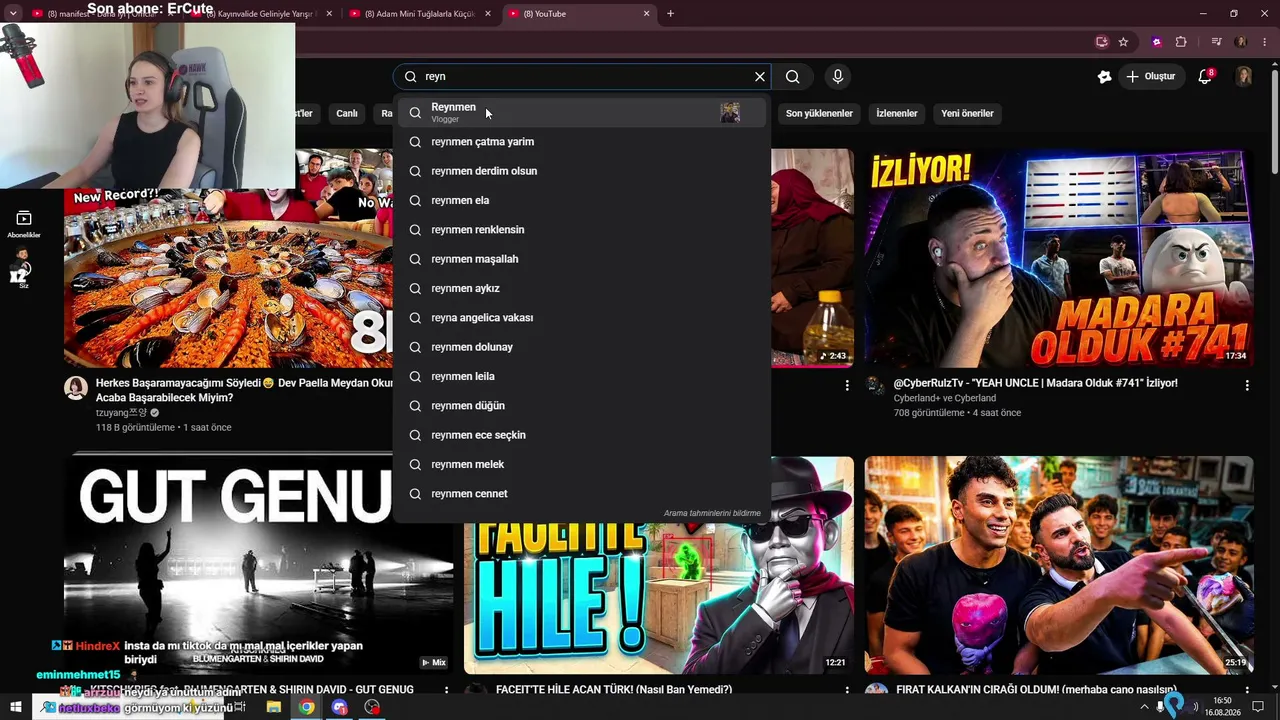1280x720 pixels.
Task: Select 'reynmen cennet' suggestion
Action: coord(582,494)
